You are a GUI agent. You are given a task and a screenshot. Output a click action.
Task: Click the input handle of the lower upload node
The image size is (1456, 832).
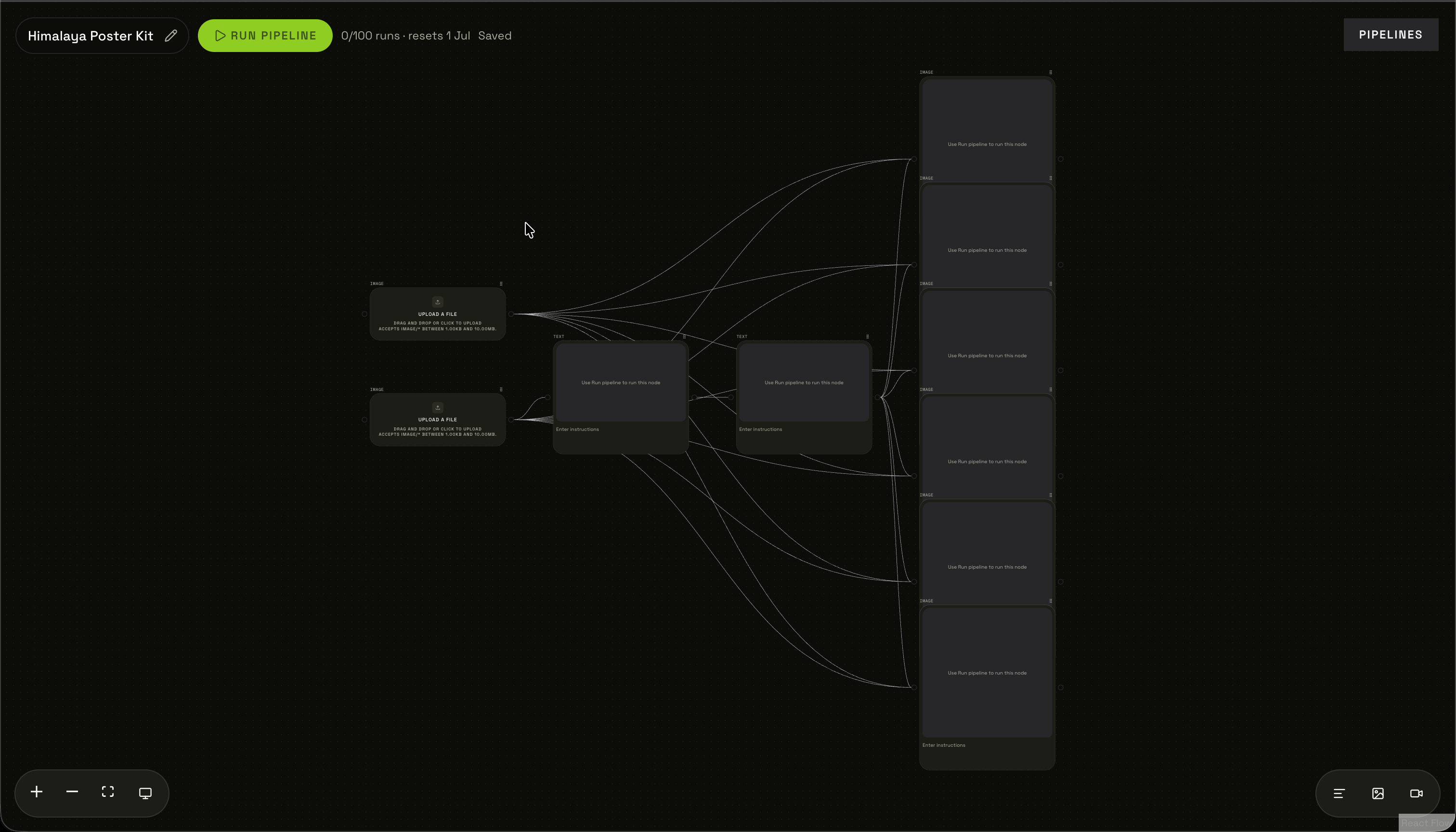point(364,419)
